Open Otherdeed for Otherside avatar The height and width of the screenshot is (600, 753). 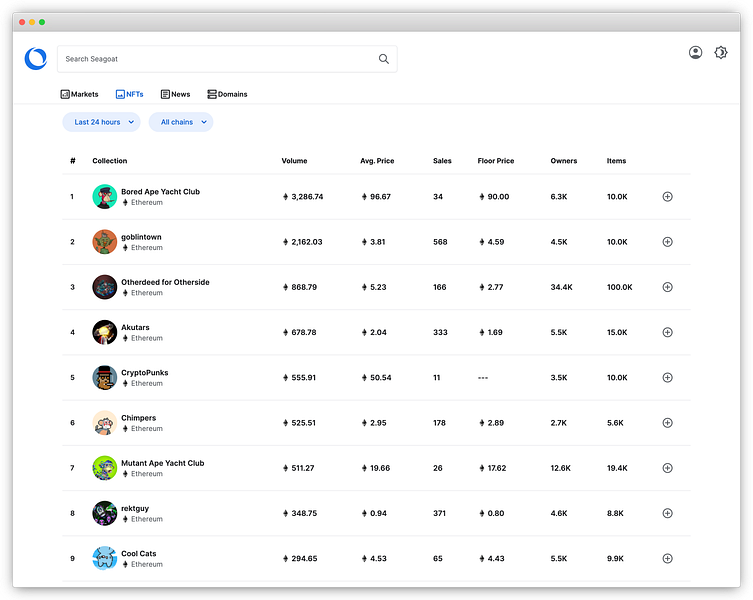[105, 287]
